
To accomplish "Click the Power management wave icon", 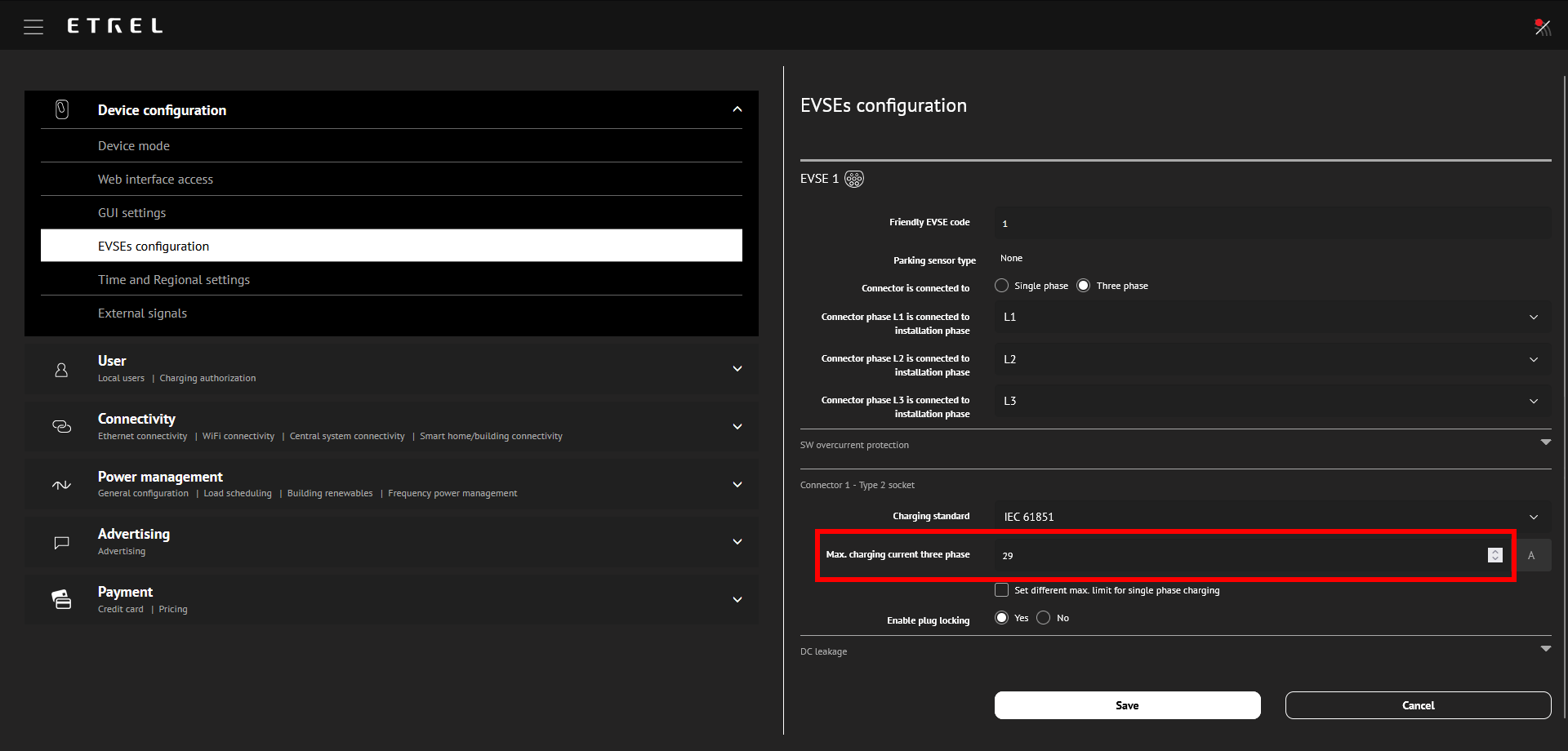I will (61, 485).
